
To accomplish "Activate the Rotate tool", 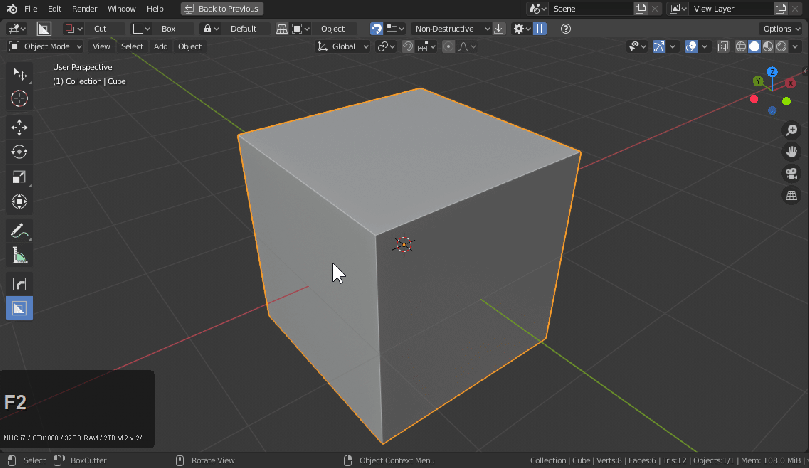I will click(x=19, y=152).
